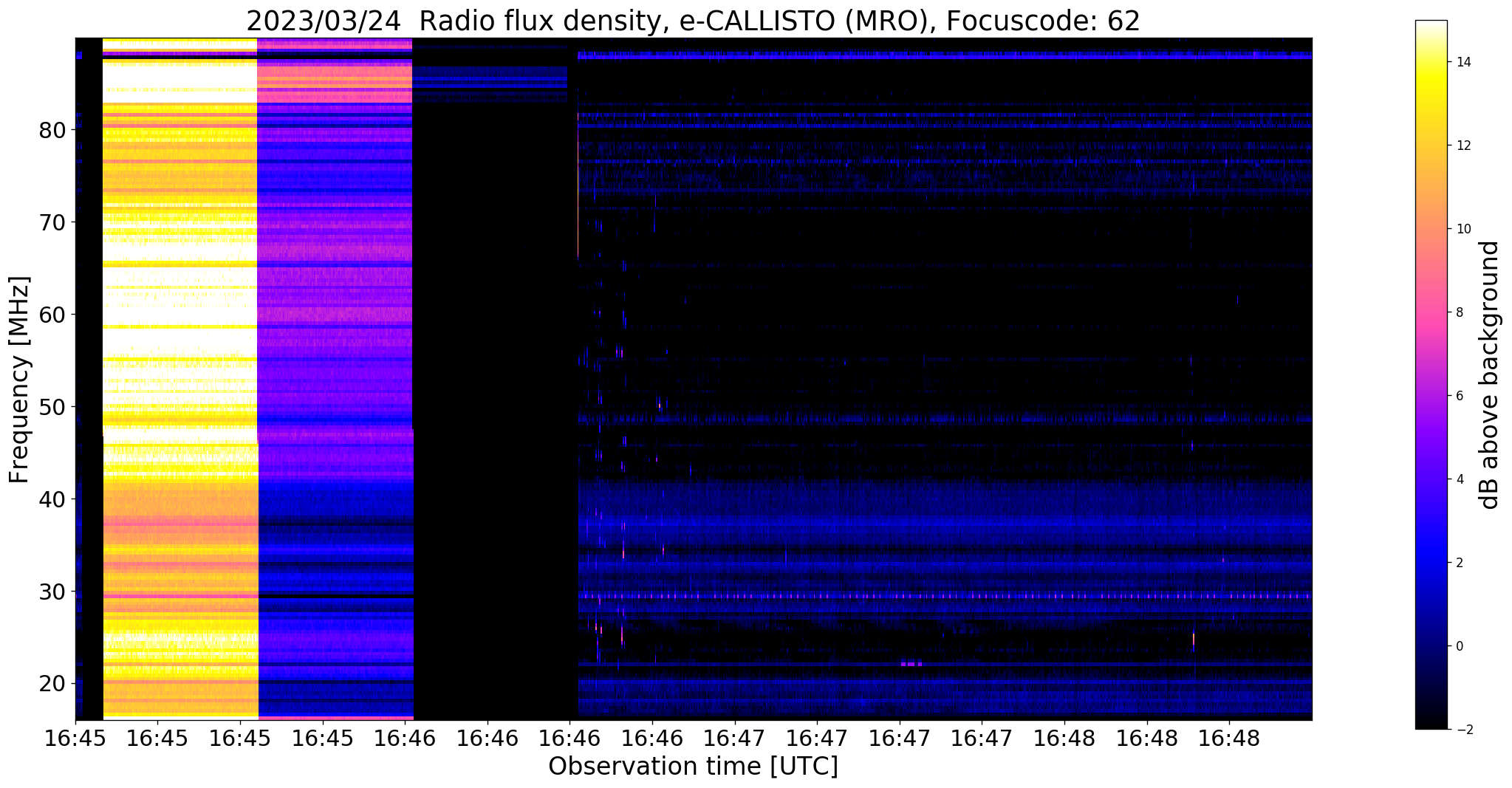The image size is (1512, 788).
Task: Click the 2 tick label on the colorbar
Action: pos(1459,563)
